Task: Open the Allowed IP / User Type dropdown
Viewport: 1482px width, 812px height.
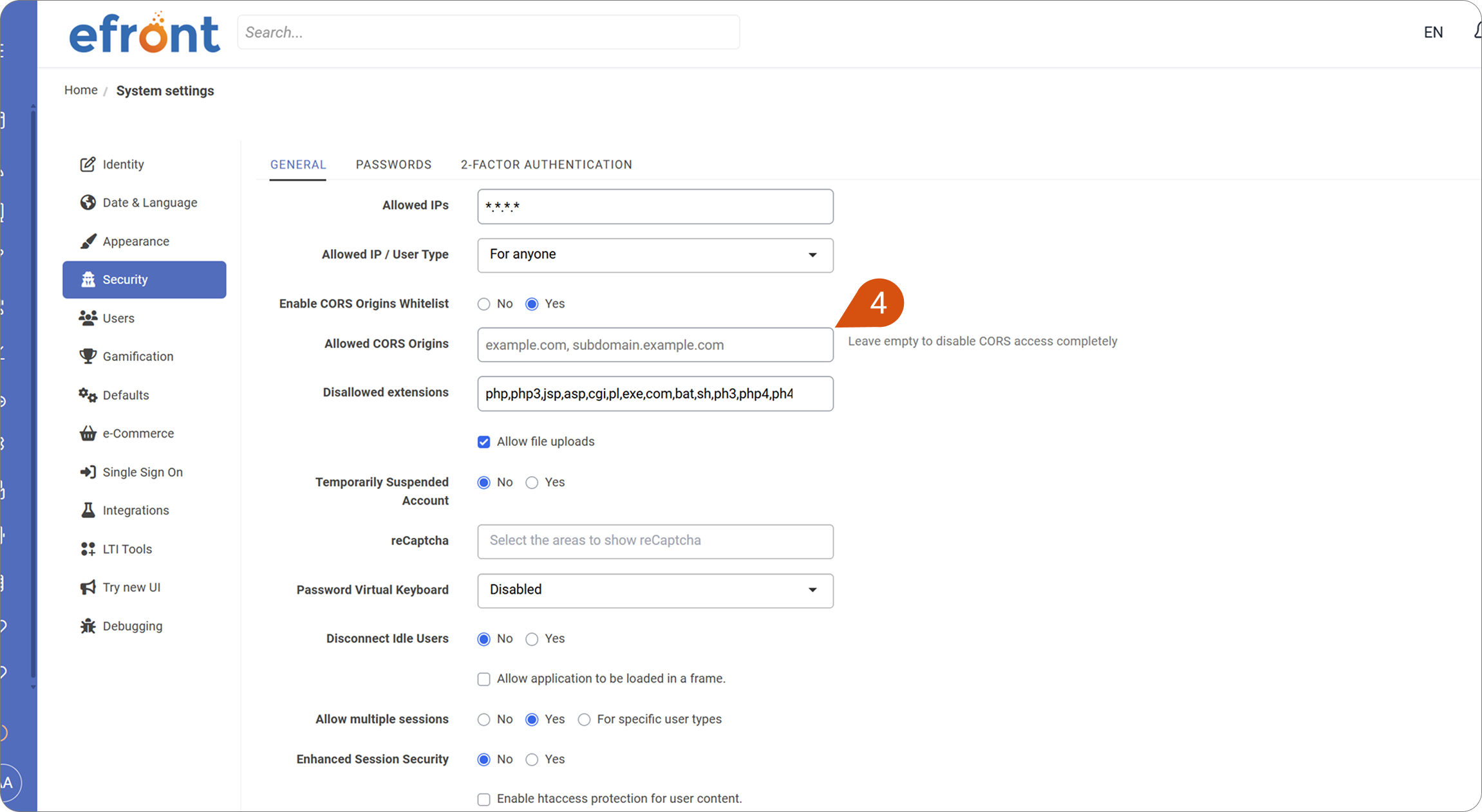Action: pyautogui.click(x=655, y=255)
